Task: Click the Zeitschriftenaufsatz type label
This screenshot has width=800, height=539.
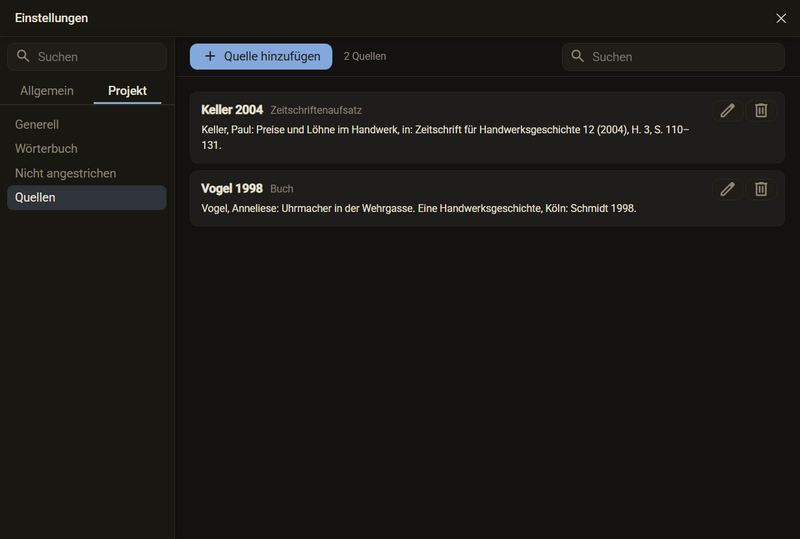Action: (316, 110)
